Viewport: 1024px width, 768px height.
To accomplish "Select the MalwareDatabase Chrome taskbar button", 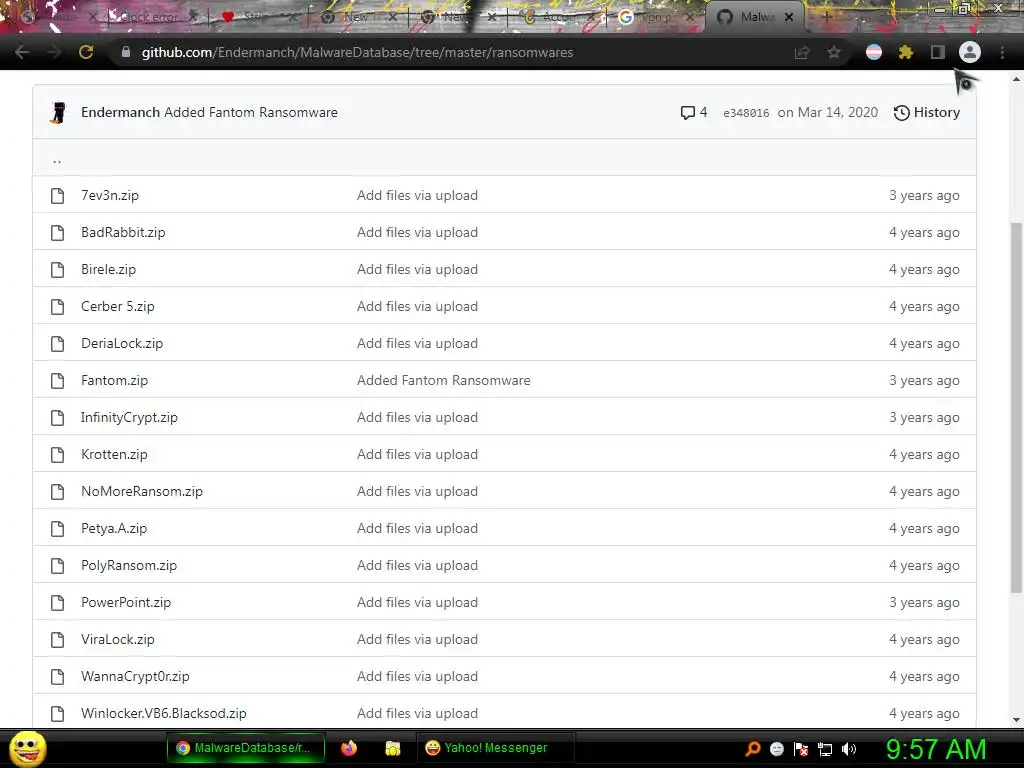I will pos(246,748).
